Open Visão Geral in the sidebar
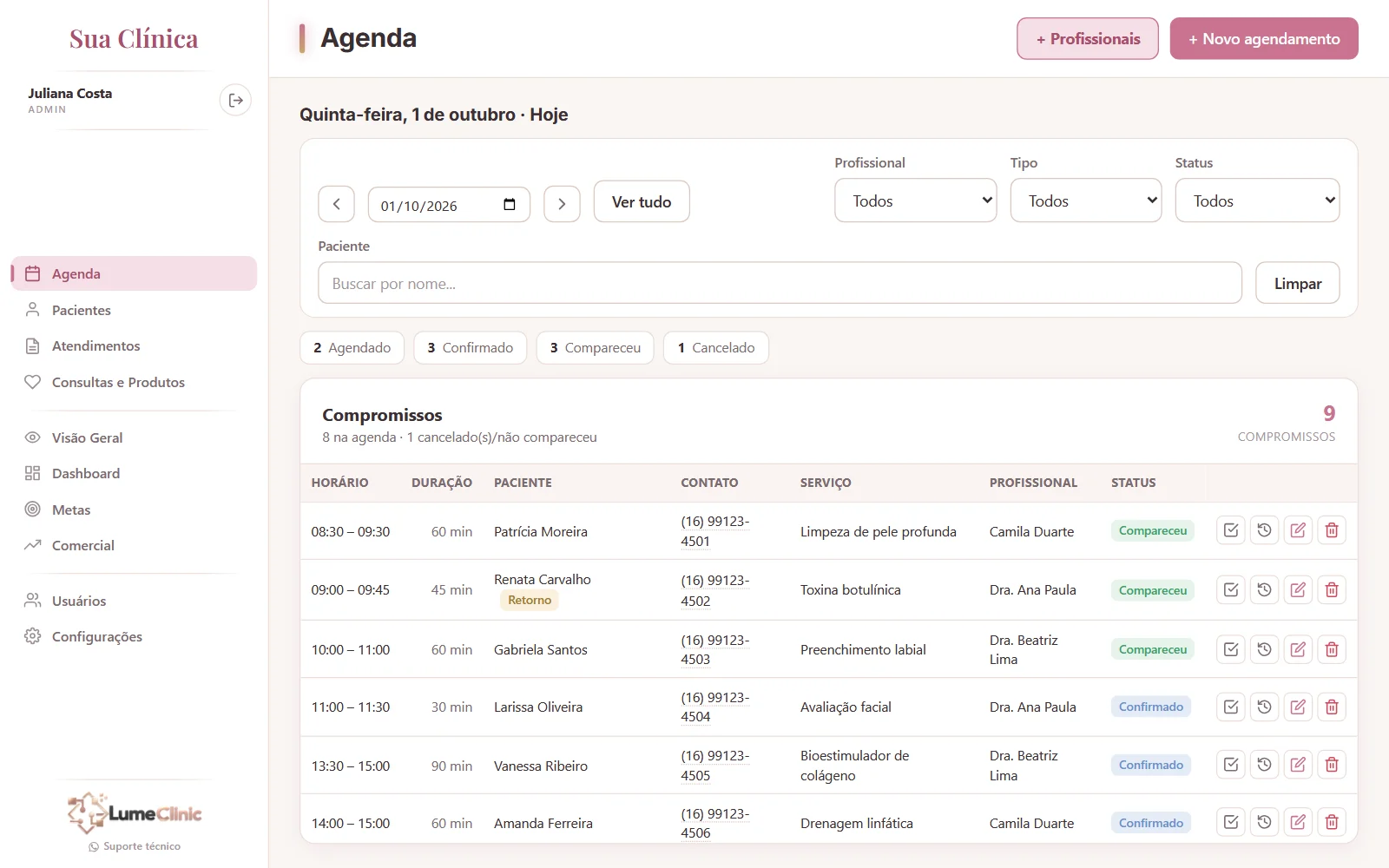 pyautogui.click(x=134, y=437)
